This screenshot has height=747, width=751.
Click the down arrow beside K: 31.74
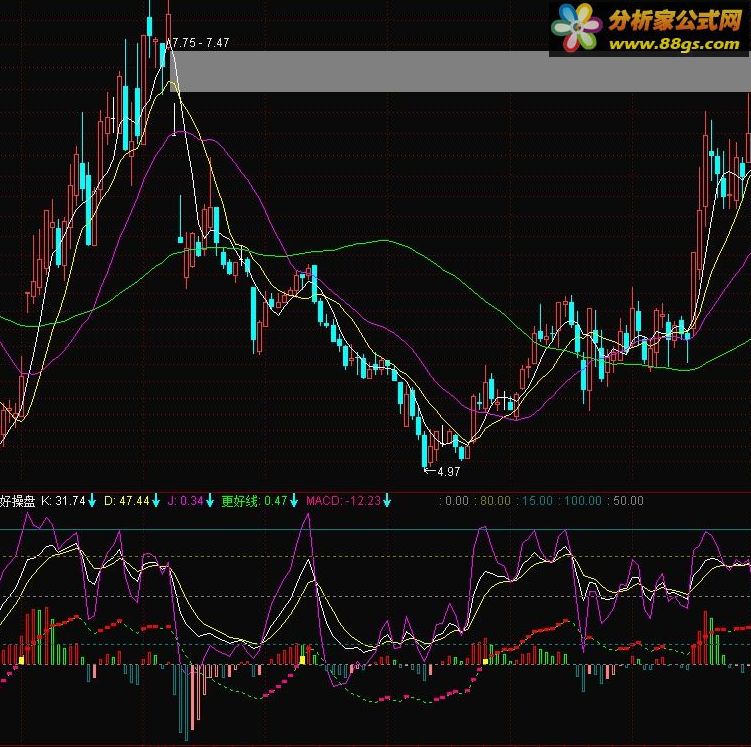[x=92, y=501]
